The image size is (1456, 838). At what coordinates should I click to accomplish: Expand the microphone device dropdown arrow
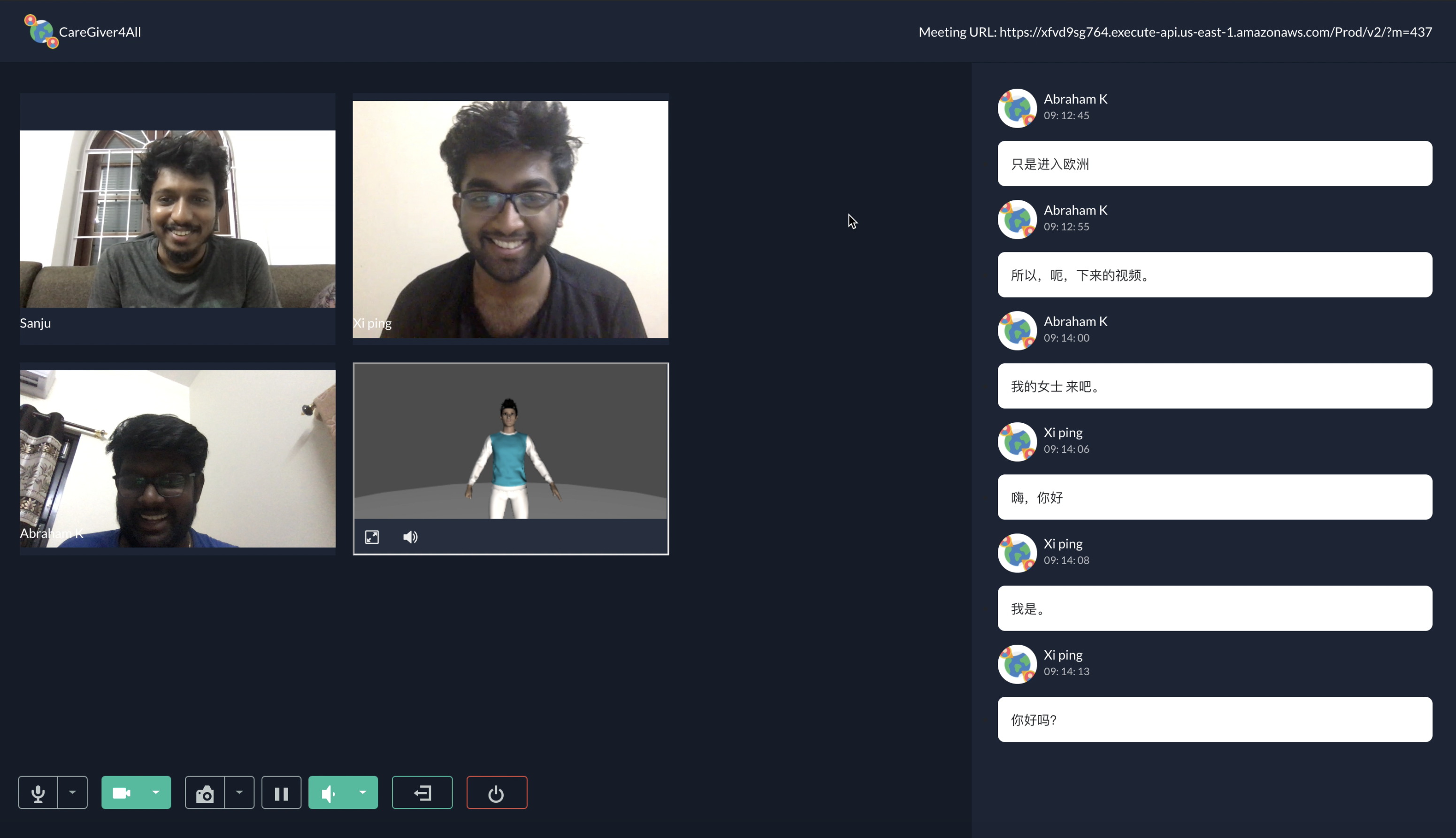point(73,792)
